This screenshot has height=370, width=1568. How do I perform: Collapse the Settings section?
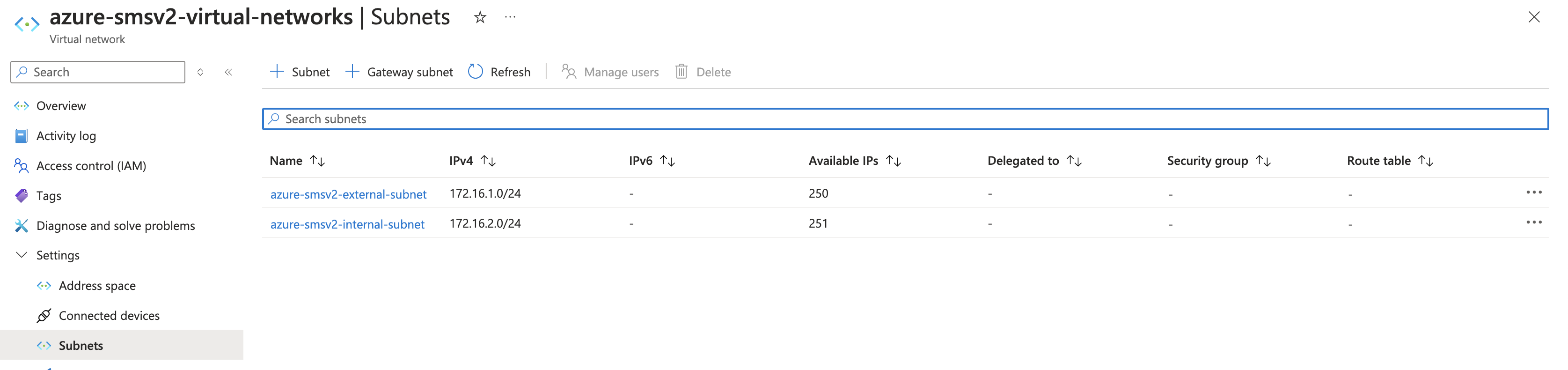(x=22, y=255)
